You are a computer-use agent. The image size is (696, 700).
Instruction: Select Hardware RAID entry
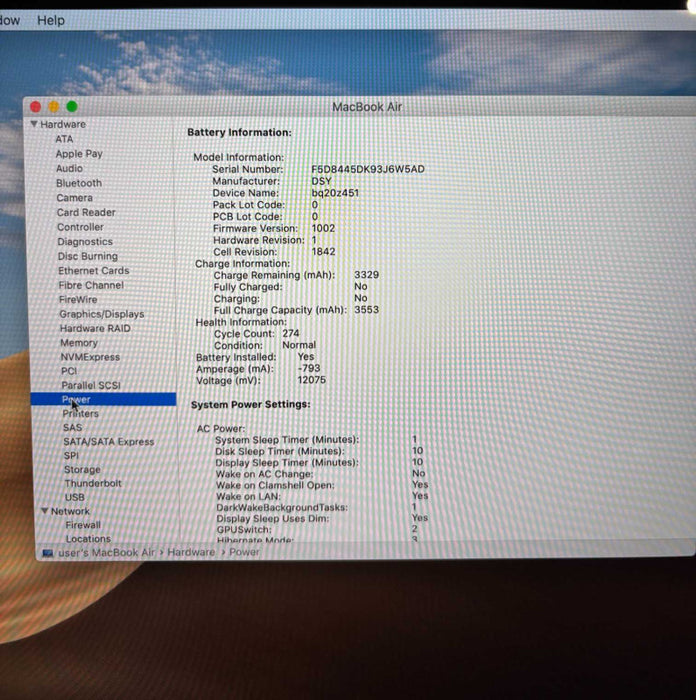pos(95,329)
